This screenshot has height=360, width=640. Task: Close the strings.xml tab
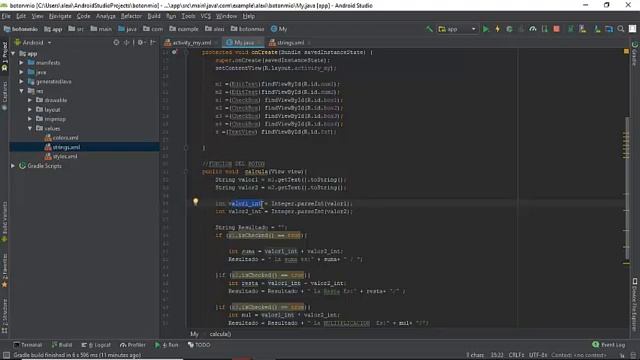click(309, 43)
